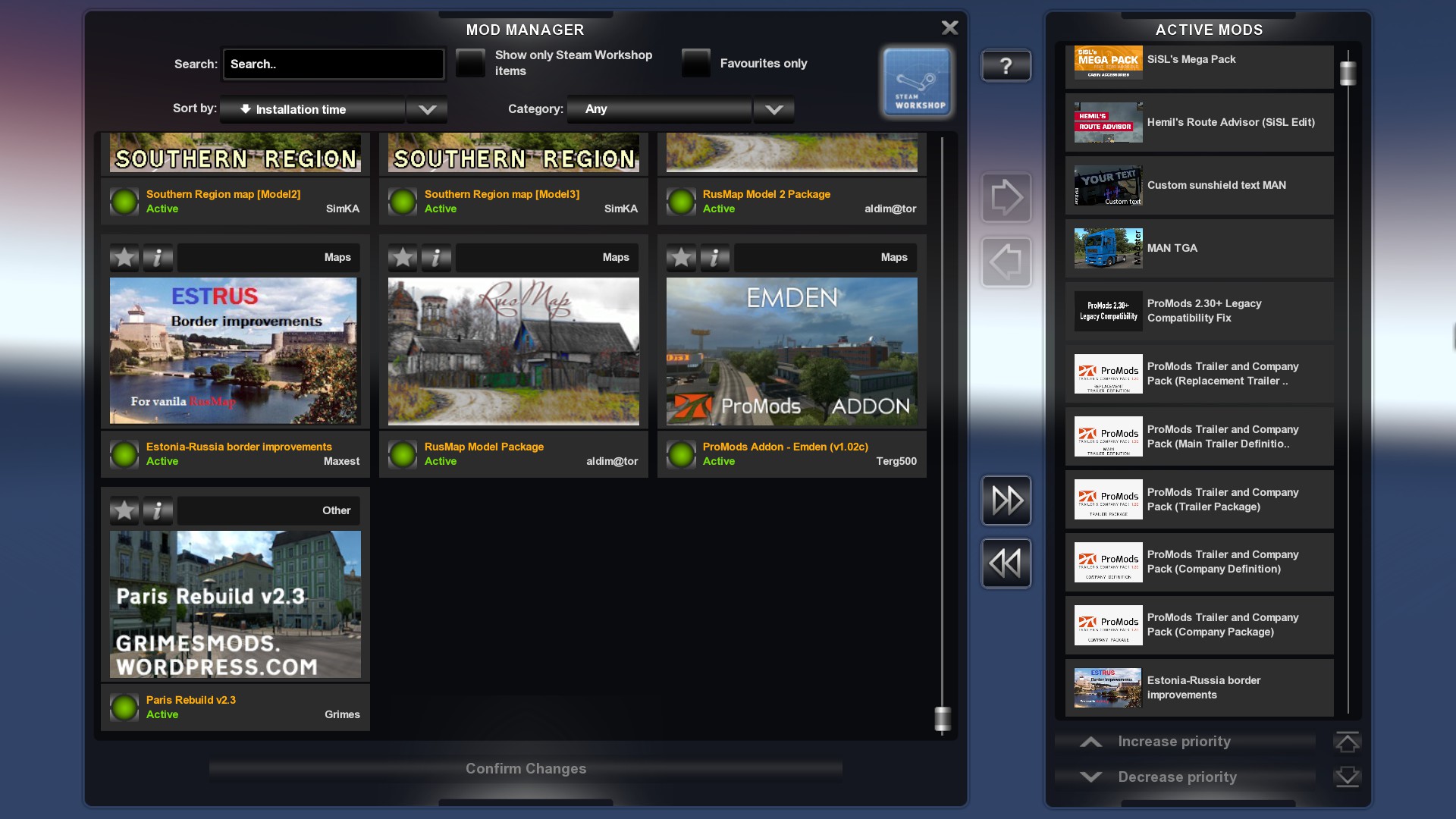The image size is (1456, 819).
Task: Toggle active light for RusMap Model Package
Action: click(x=403, y=454)
